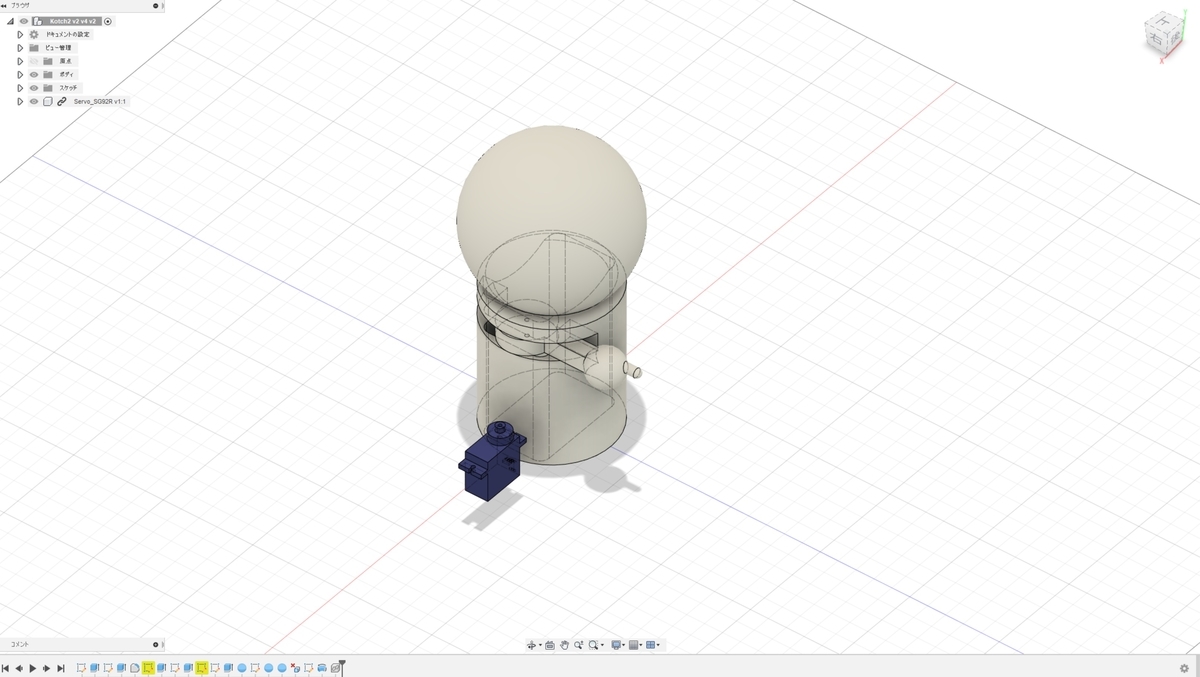The width and height of the screenshot is (1200, 677).
Task: Select the gray rounded shell feature in timeline
Action: (x=135, y=667)
